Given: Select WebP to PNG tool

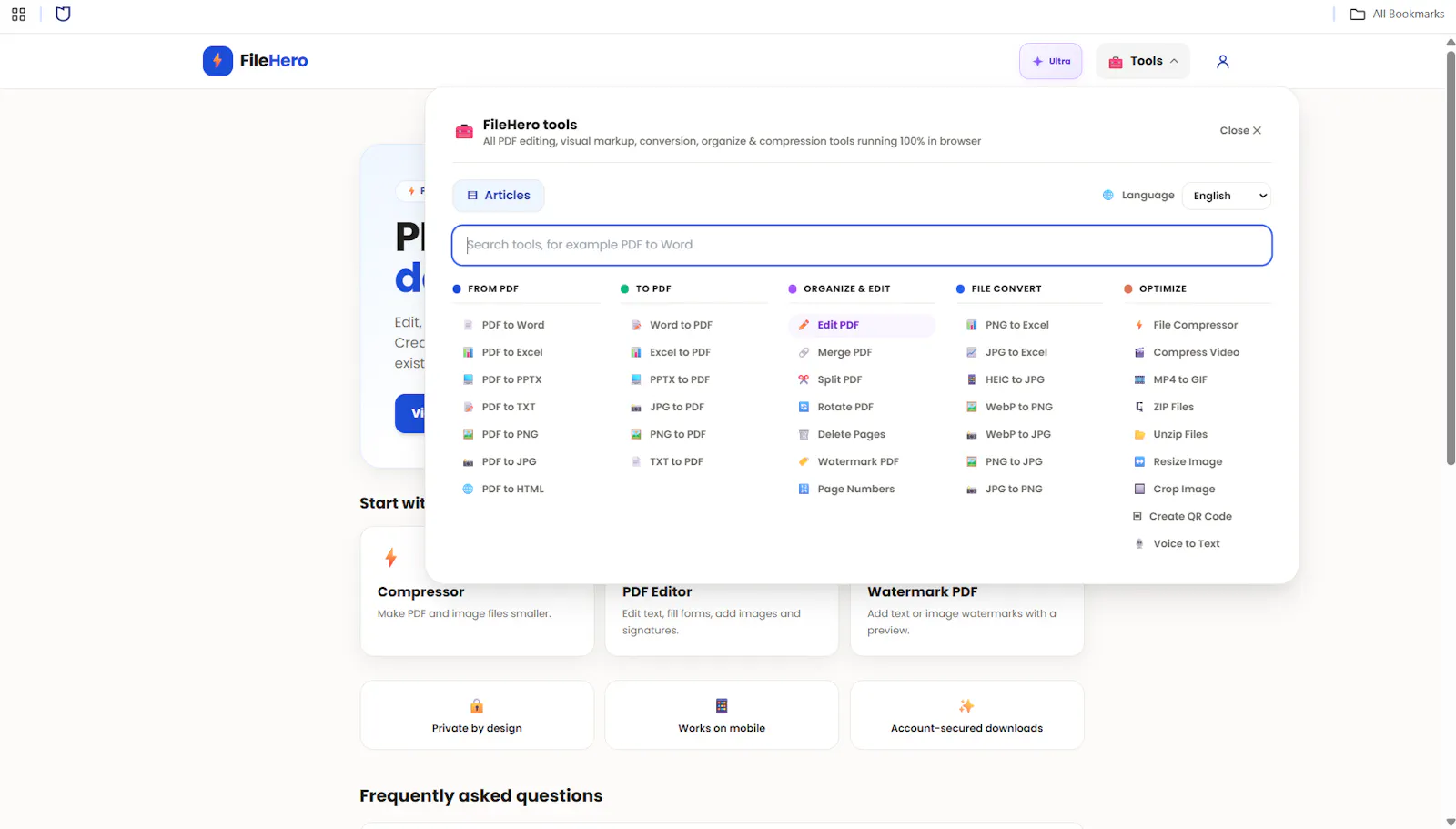Looking at the screenshot, I should pyautogui.click(x=1018, y=407).
